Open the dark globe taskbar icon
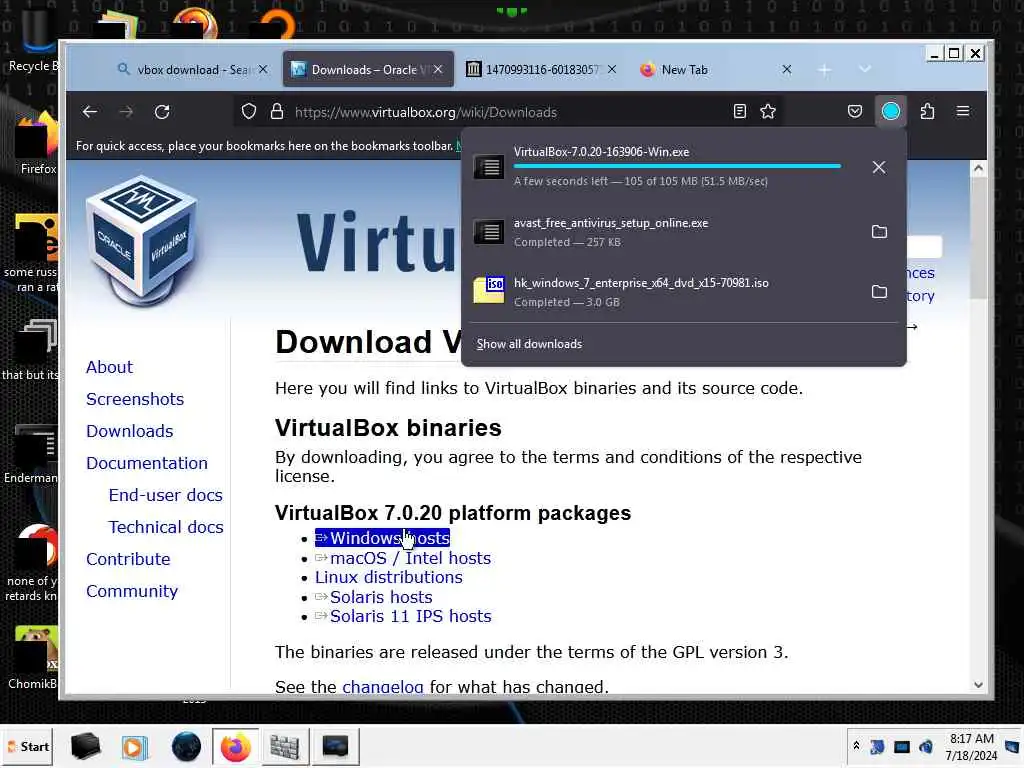The height and width of the screenshot is (768, 1024). (x=186, y=746)
